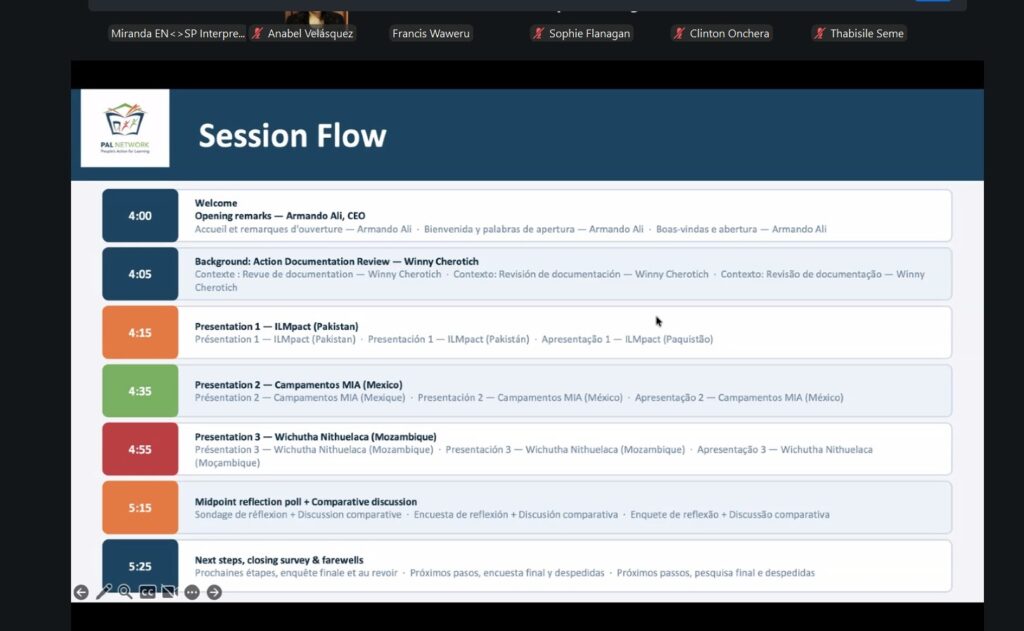Click the bold Welcome heading
Image resolution: width=1024 pixels, height=631 pixels.
pyautogui.click(x=216, y=203)
